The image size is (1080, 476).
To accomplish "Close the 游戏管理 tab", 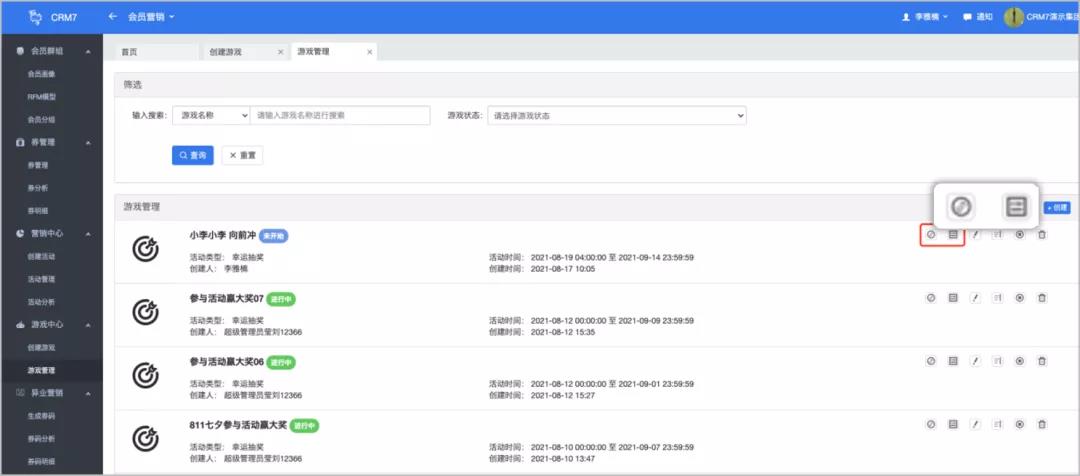I will pos(369,52).
